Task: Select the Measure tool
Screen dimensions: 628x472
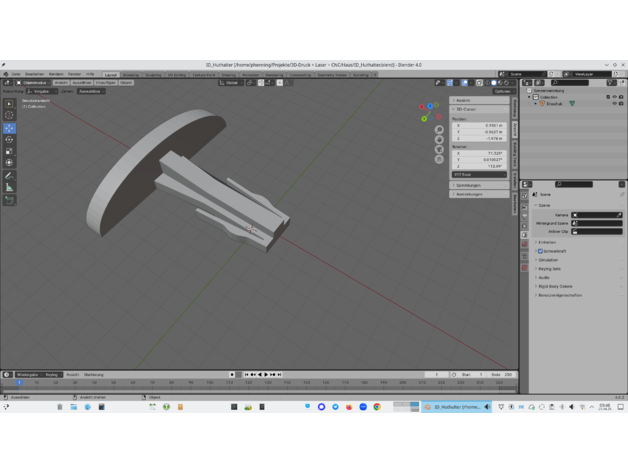Action: (x=10, y=187)
